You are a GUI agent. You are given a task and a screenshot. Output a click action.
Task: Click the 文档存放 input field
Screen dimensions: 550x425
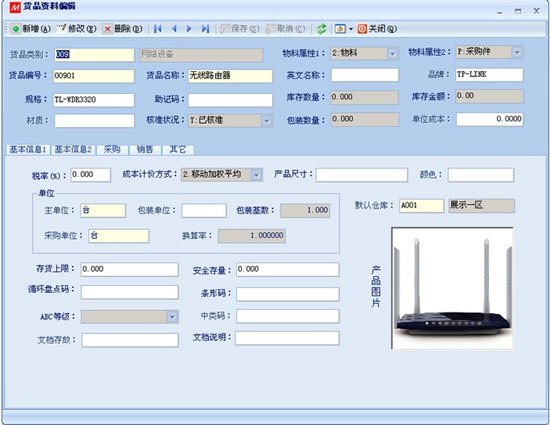tap(130, 340)
